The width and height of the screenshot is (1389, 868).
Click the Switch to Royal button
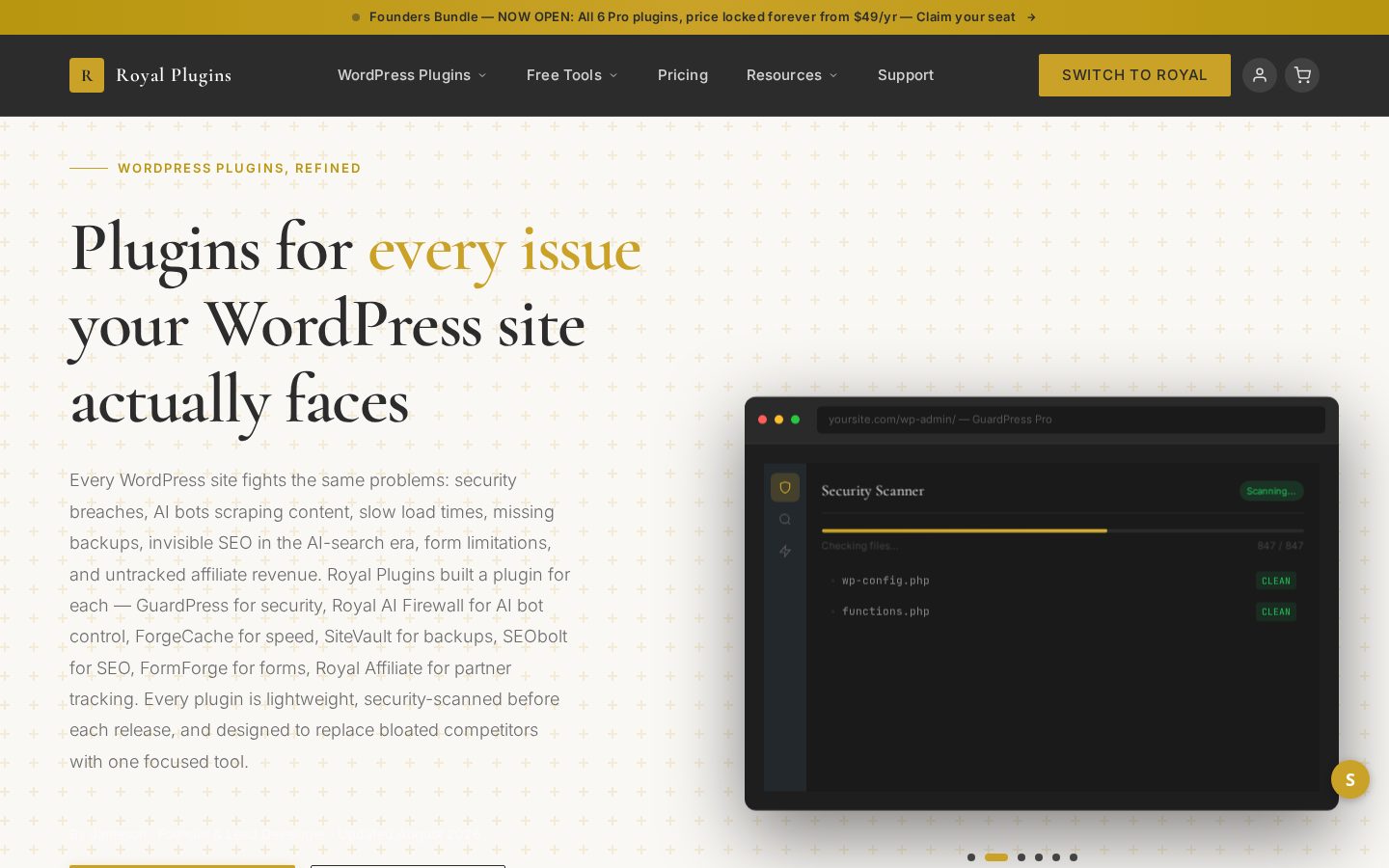pos(1134,75)
